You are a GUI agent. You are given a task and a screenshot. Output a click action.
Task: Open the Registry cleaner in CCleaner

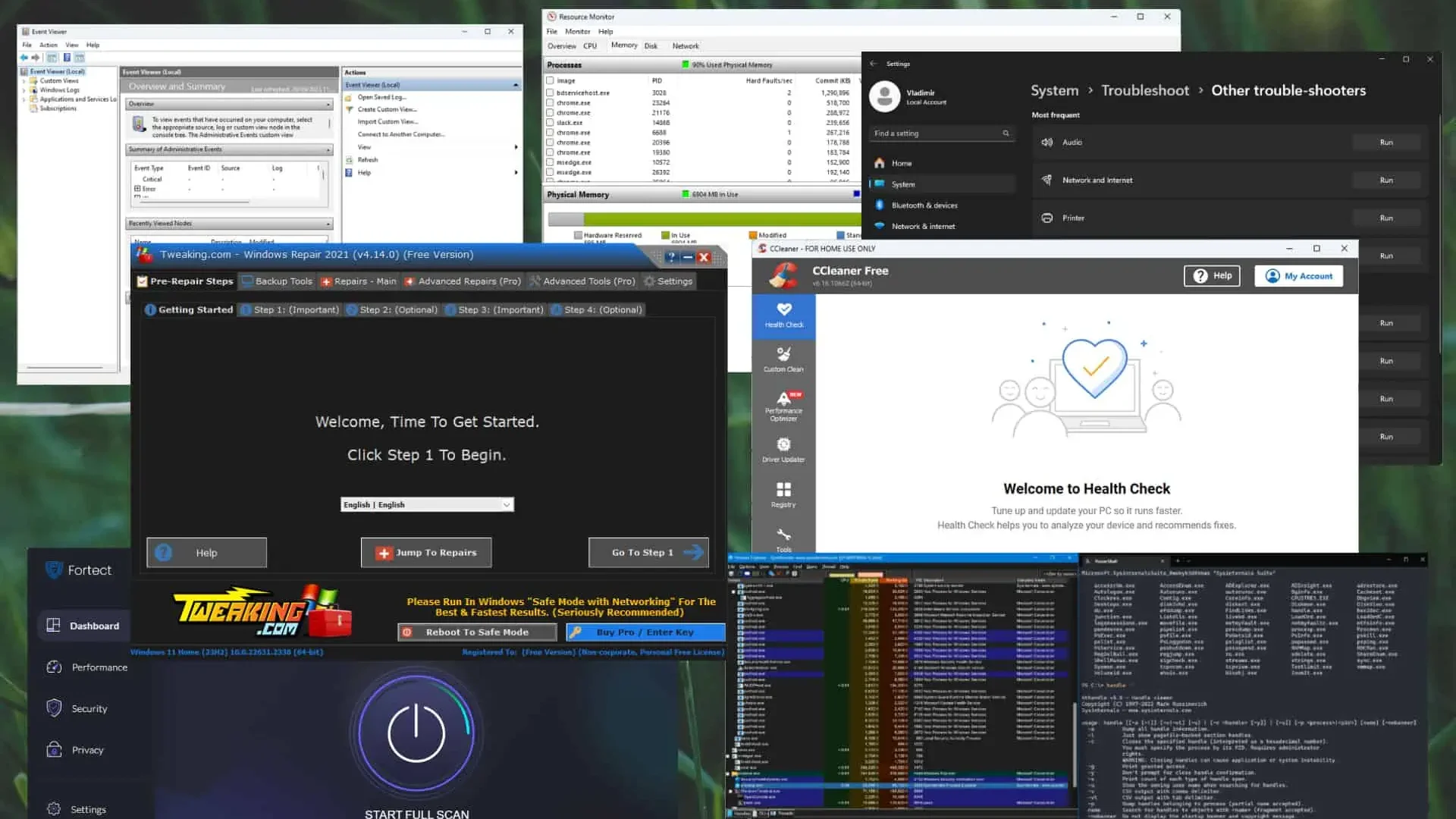pos(783,494)
